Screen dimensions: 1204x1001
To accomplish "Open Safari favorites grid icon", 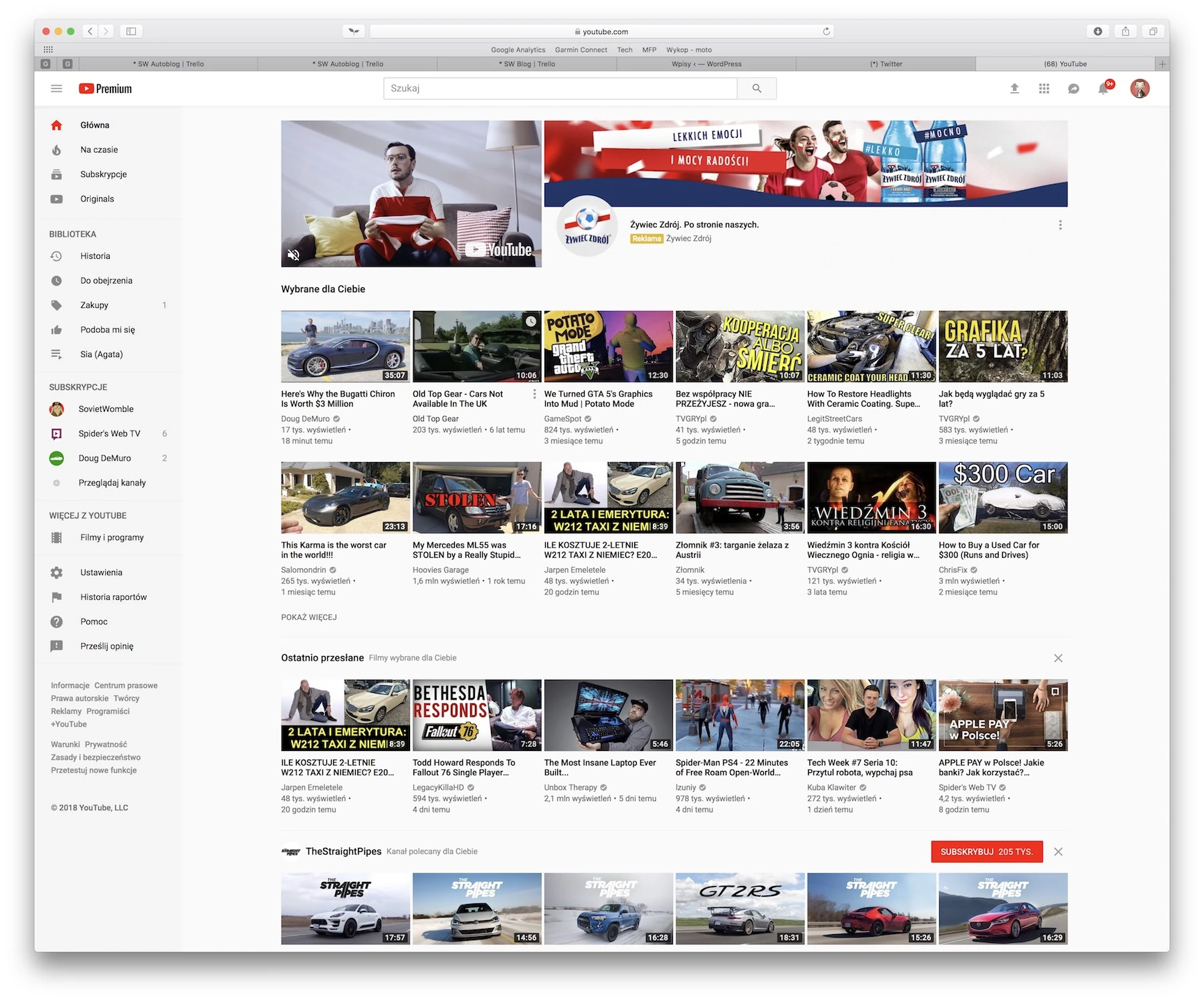I will click(48, 49).
